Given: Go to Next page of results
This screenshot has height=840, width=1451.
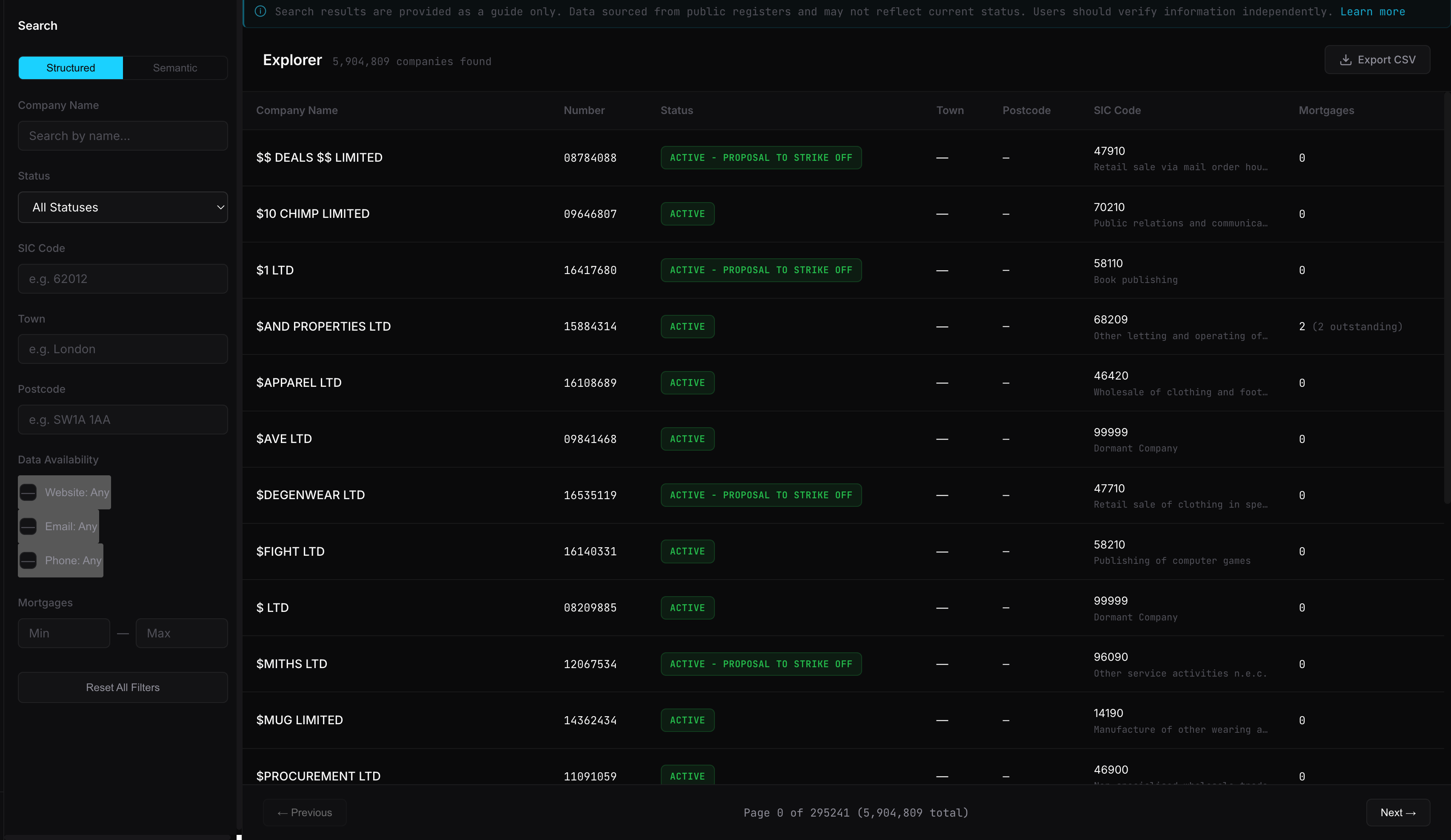Looking at the screenshot, I should [1397, 812].
